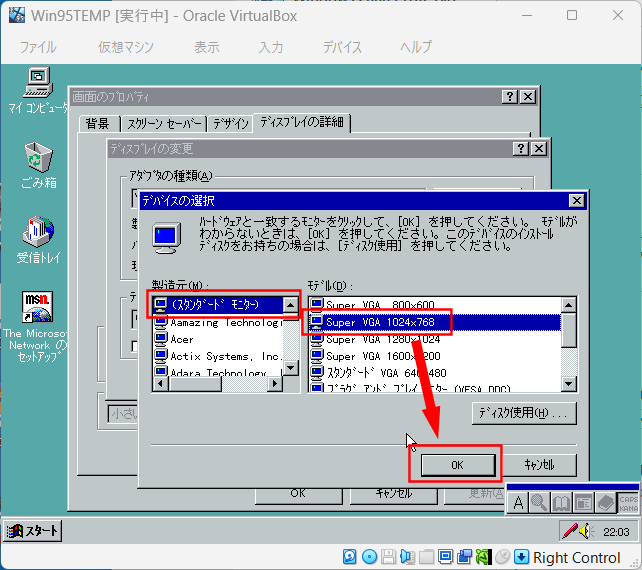Viewport: 642px width, 570px height.
Task: Open the スタート menu button
Action: pos(34,531)
